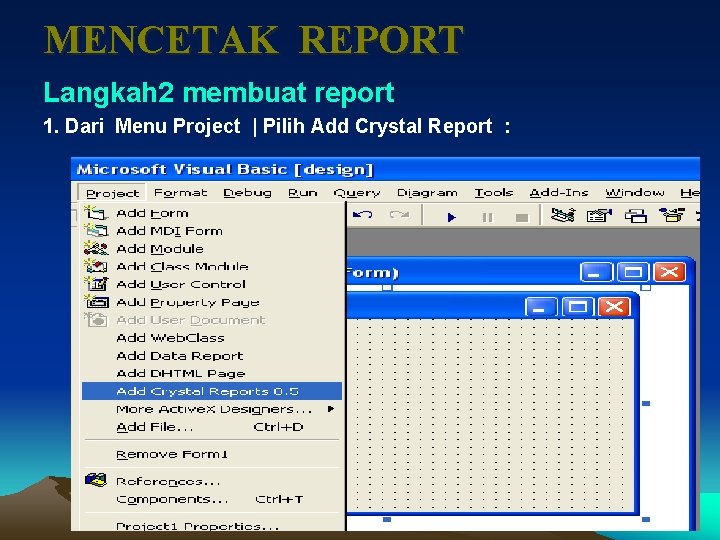Viewport: 720px width, 540px height.
Task: Click the Add Class Module icon
Action: click(x=96, y=266)
